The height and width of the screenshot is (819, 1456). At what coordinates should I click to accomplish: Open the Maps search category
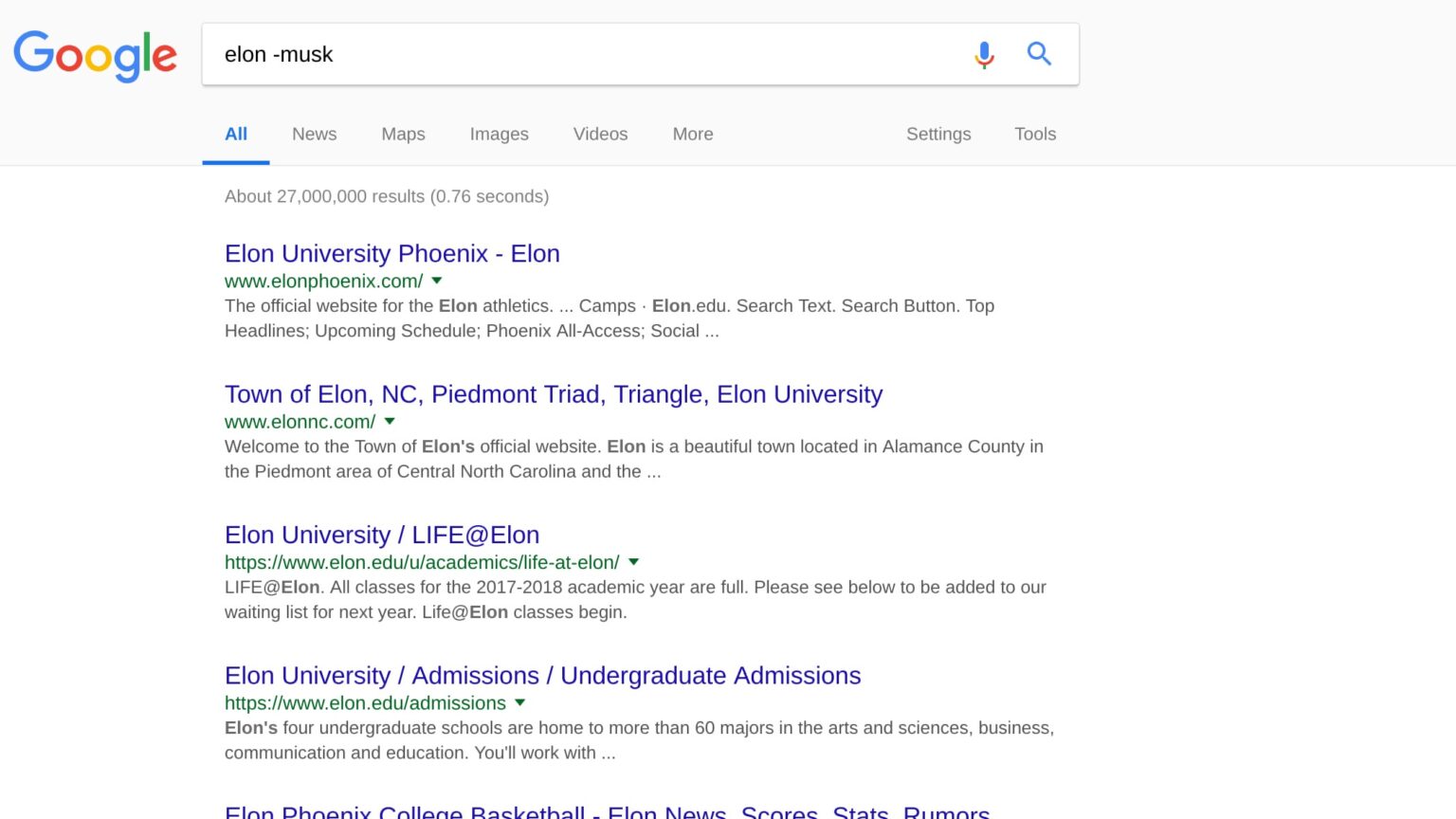[402, 134]
